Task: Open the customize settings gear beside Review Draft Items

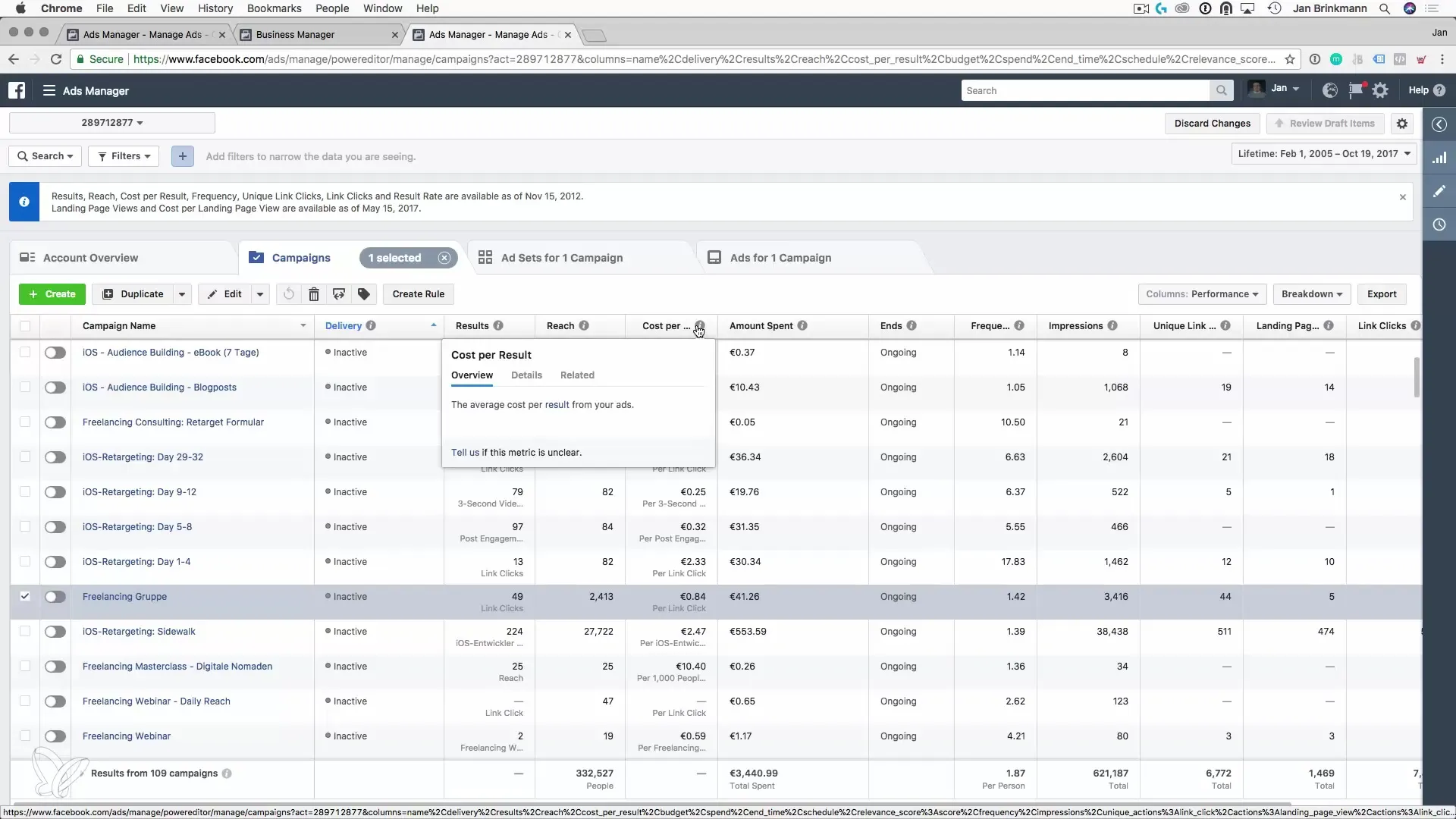Action: pos(1402,124)
